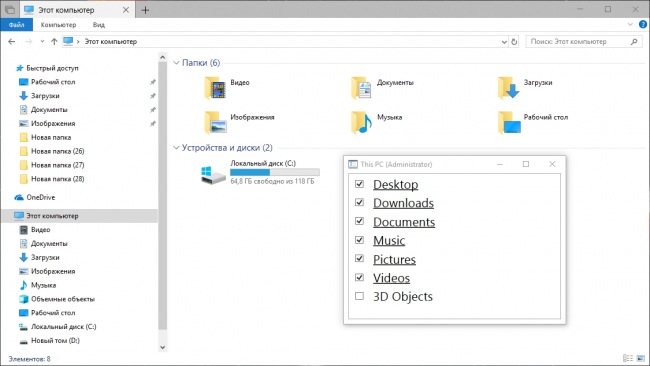The height and width of the screenshot is (366, 650).
Task: Switch to the Вид ribbon tab
Action: coord(99,24)
